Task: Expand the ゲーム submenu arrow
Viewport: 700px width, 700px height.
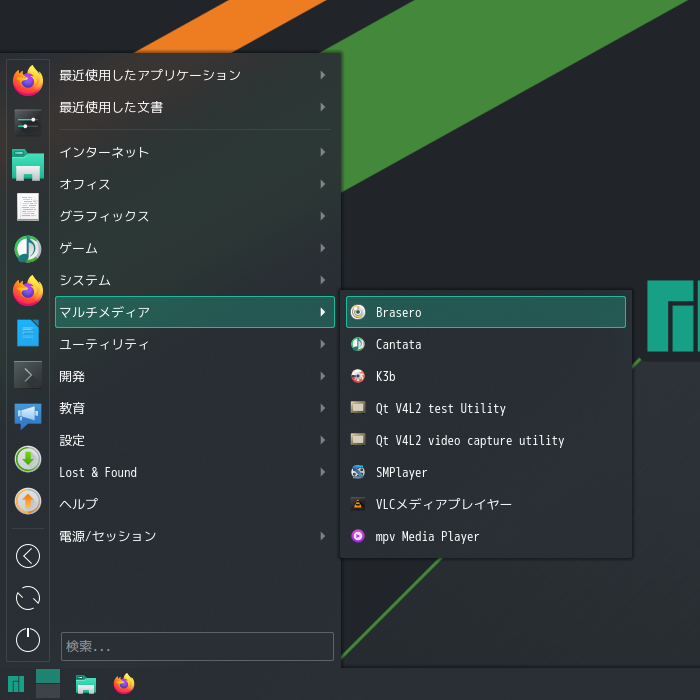Action: (x=322, y=248)
